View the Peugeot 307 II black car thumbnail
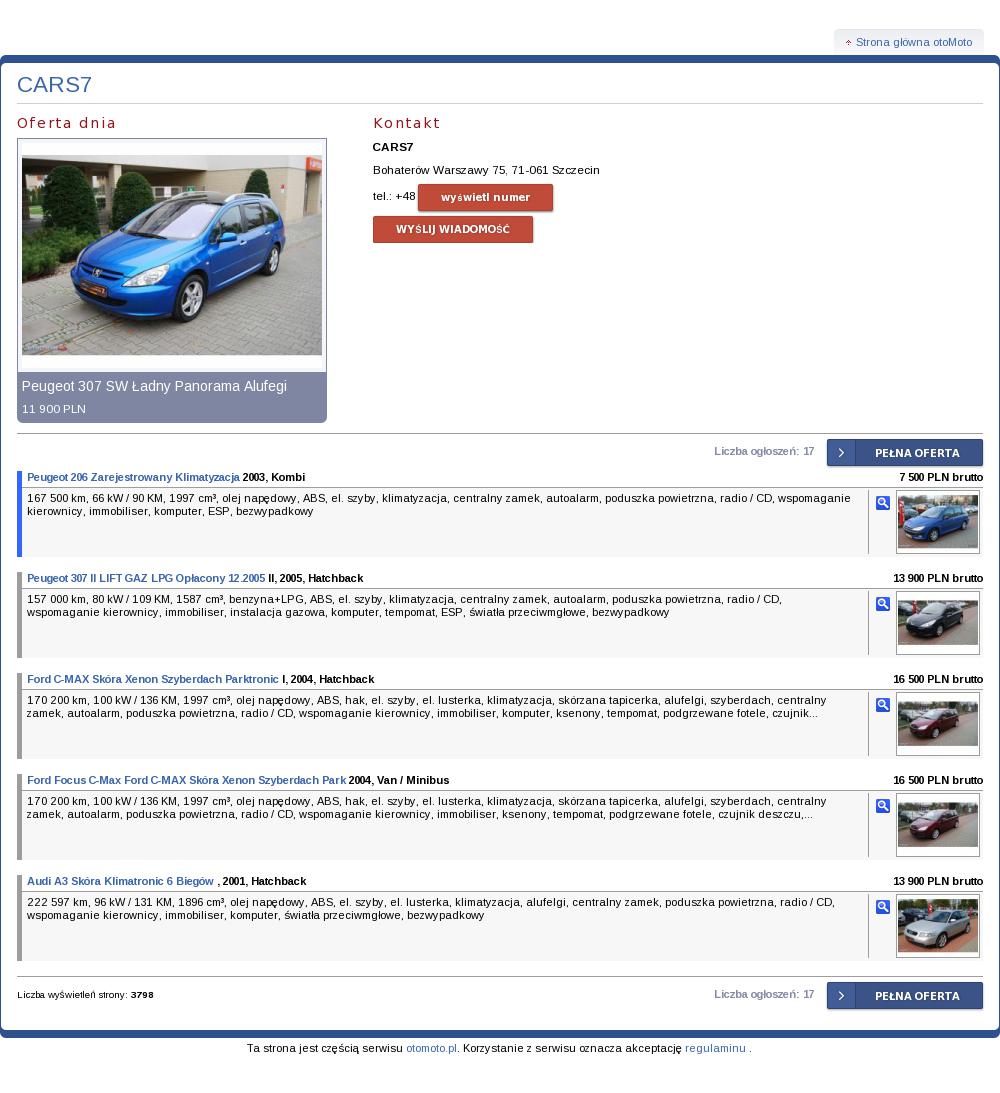1000x1093 pixels. click(x=937, y=622)
